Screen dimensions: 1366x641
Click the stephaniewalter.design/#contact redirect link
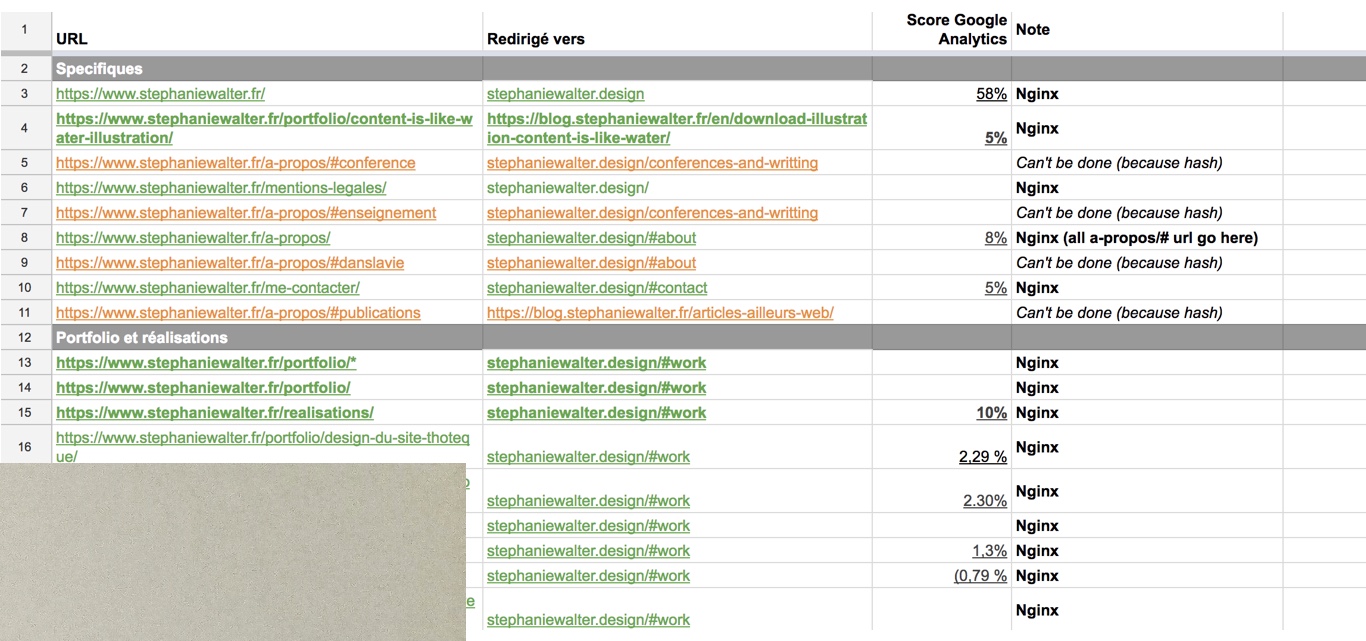pos(596,288)
